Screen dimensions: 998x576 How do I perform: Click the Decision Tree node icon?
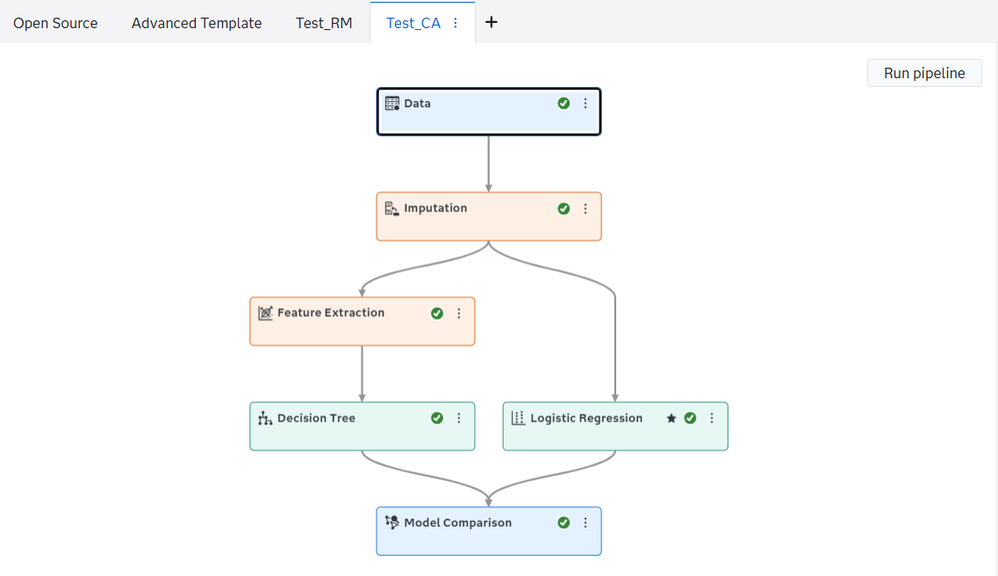pos(265,418)
